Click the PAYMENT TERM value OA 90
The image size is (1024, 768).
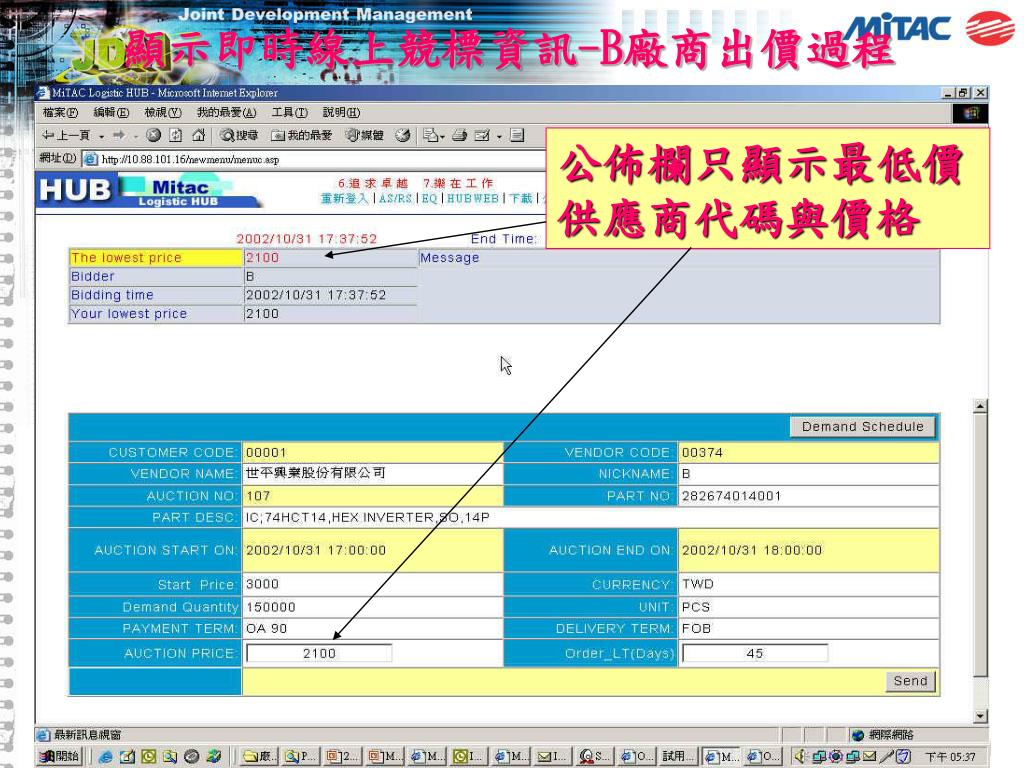click(x=266, y=628)
